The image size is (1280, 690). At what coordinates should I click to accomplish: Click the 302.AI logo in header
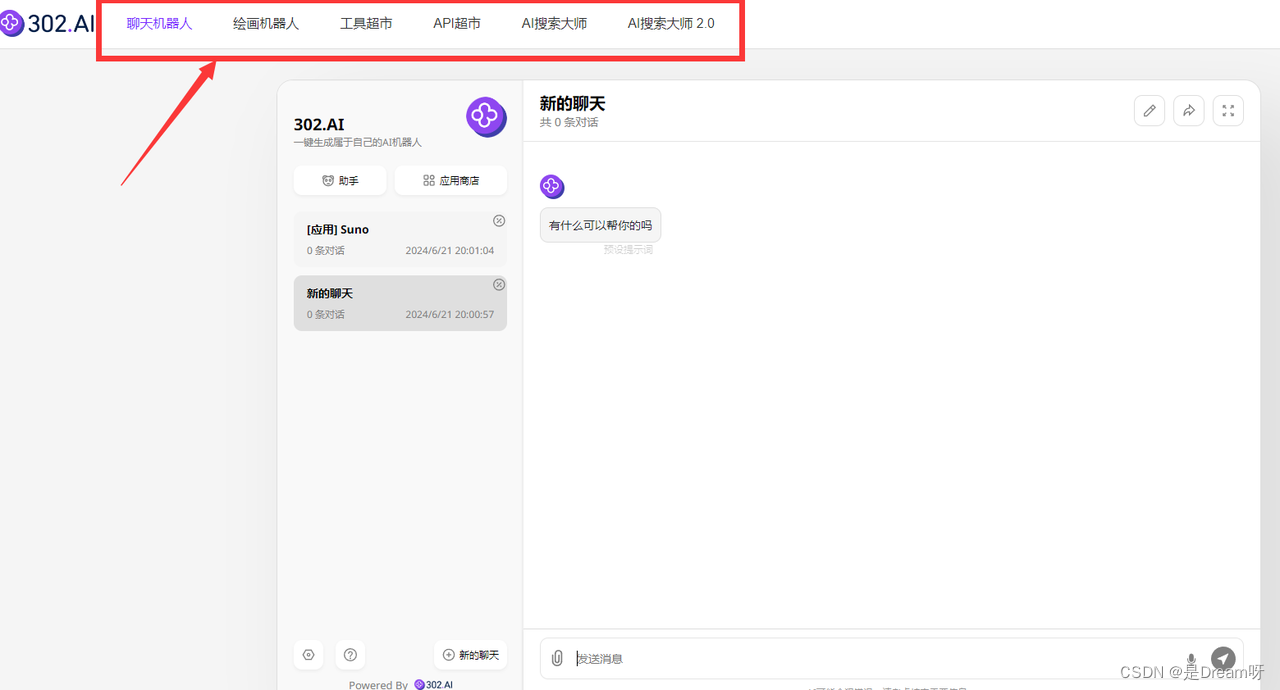(x=47, y=23)
